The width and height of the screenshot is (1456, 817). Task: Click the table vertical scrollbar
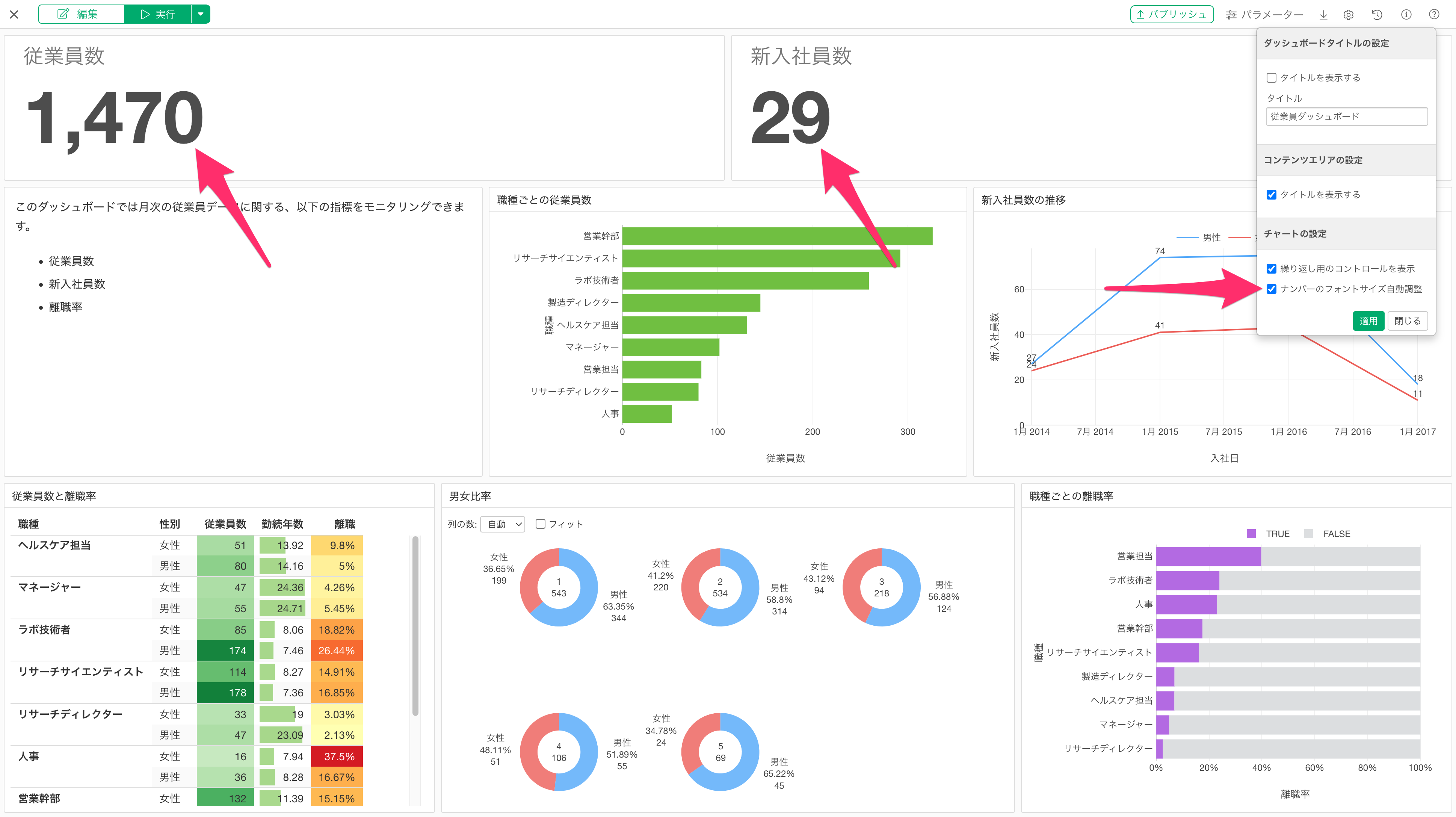click(x=415, y=626)
